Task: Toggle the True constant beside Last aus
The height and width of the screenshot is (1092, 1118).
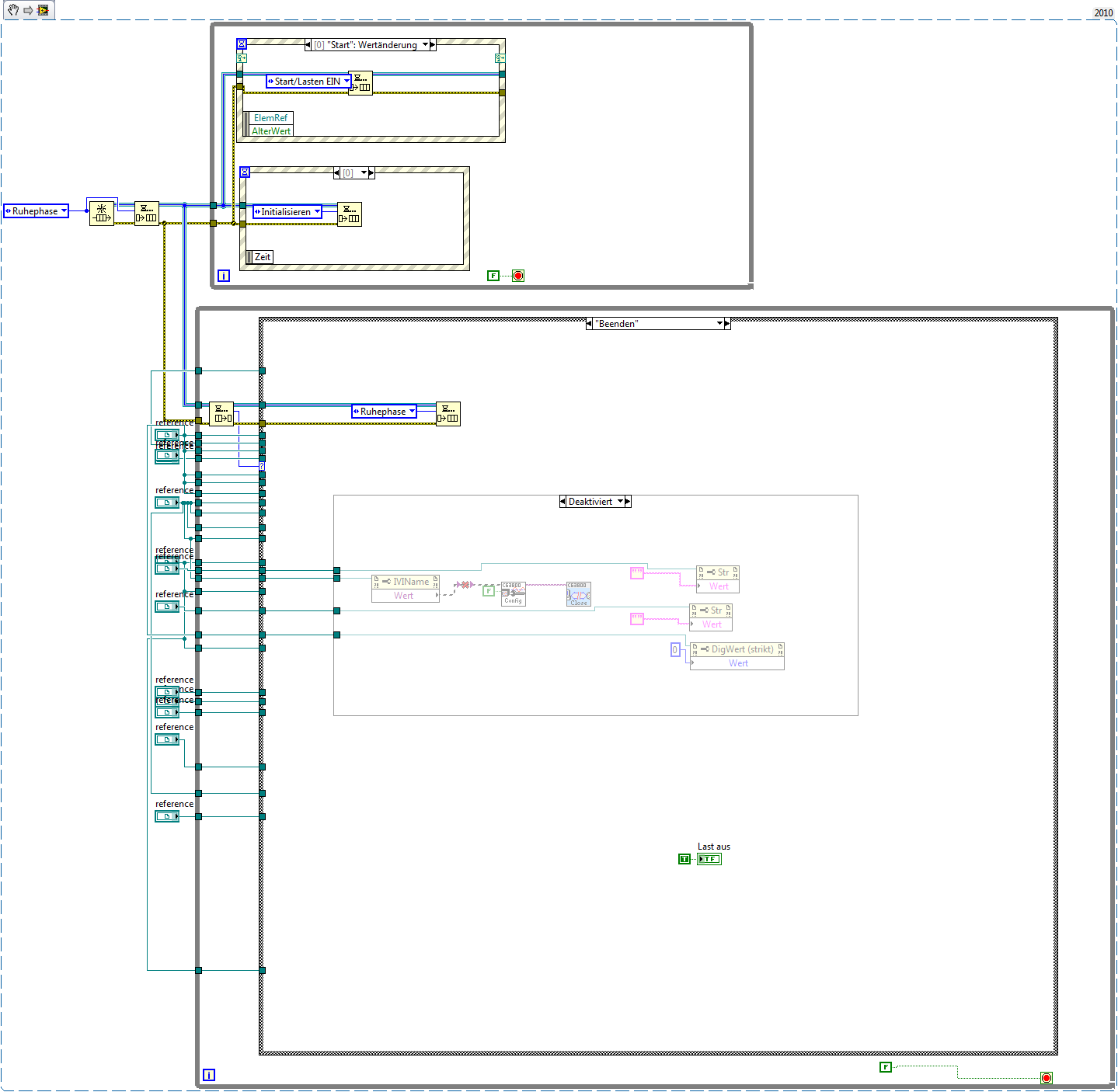Action: click(x=684, y=859)
